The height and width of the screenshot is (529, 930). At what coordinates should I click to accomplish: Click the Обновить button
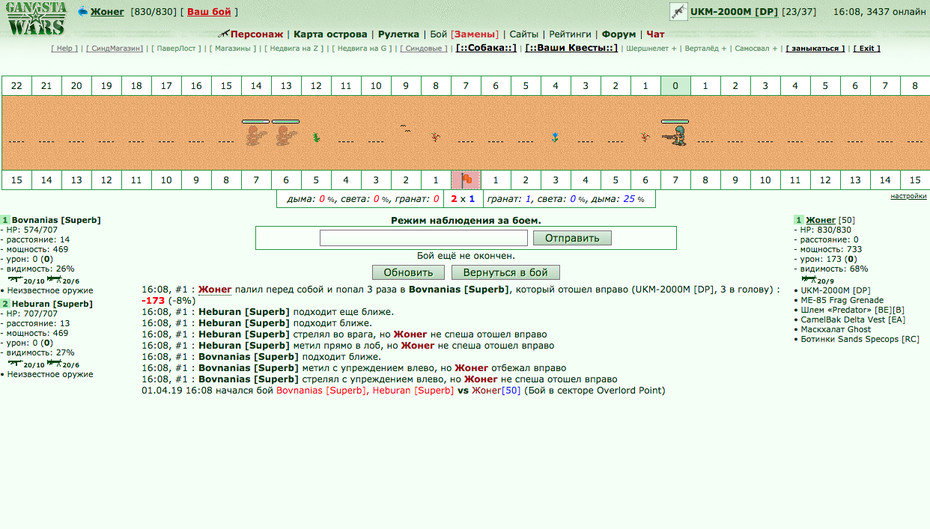click(x=408, y=272)
